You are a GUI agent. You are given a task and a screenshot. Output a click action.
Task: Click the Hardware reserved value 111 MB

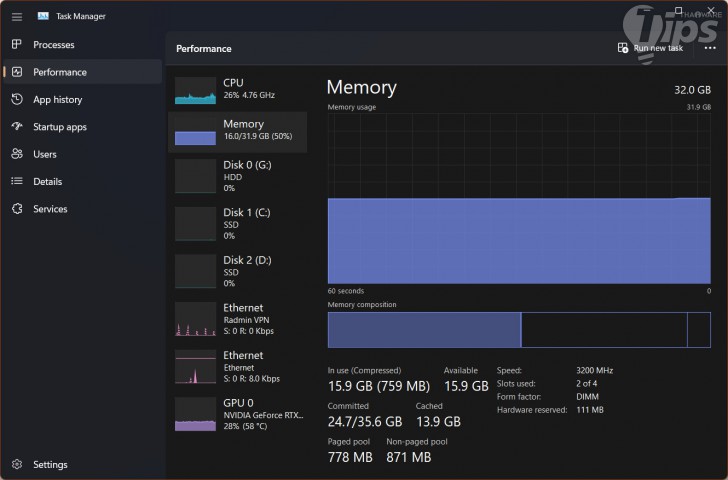[x=590, y=409]
